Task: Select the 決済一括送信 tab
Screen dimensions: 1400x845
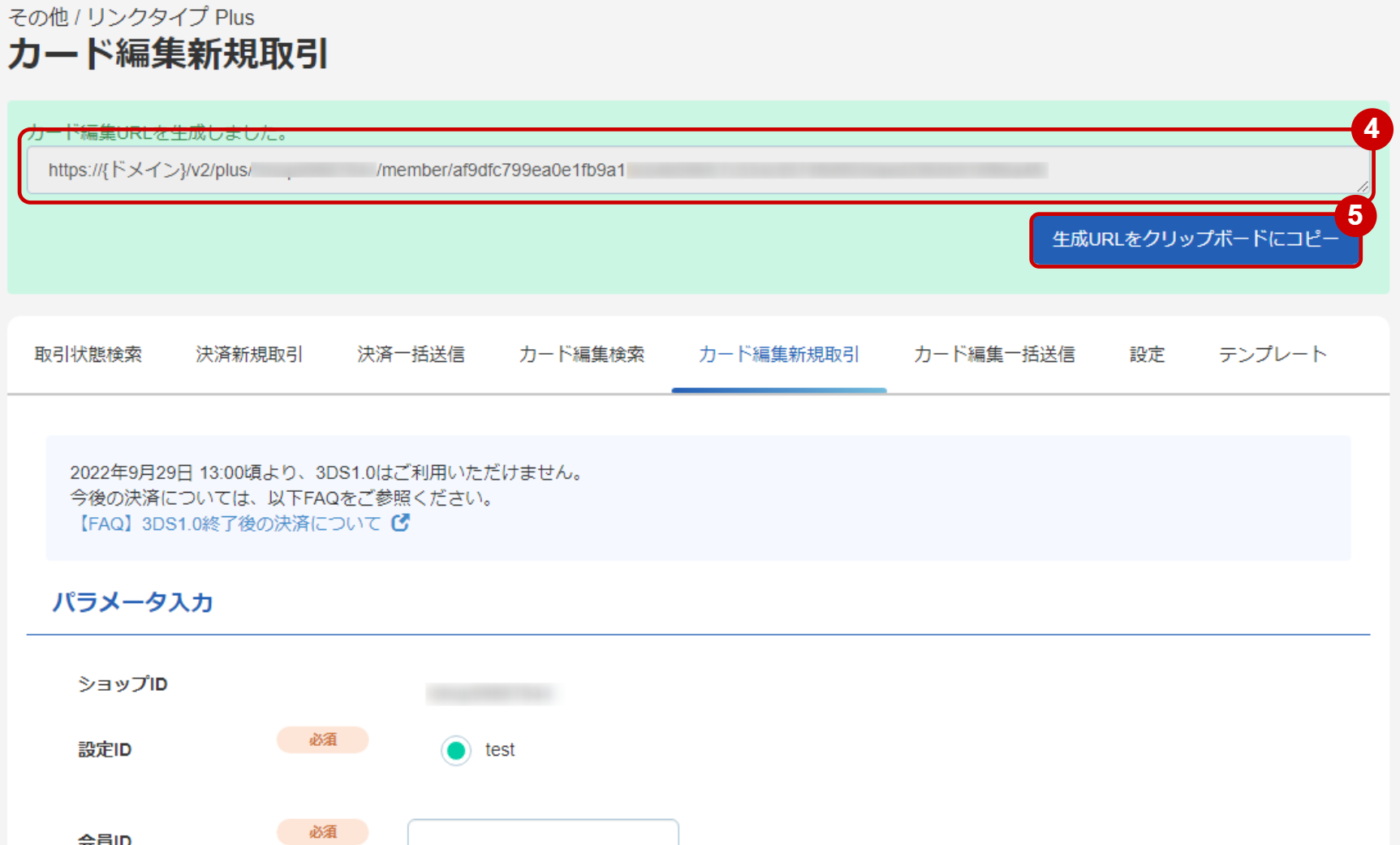Action: point(410,354)
